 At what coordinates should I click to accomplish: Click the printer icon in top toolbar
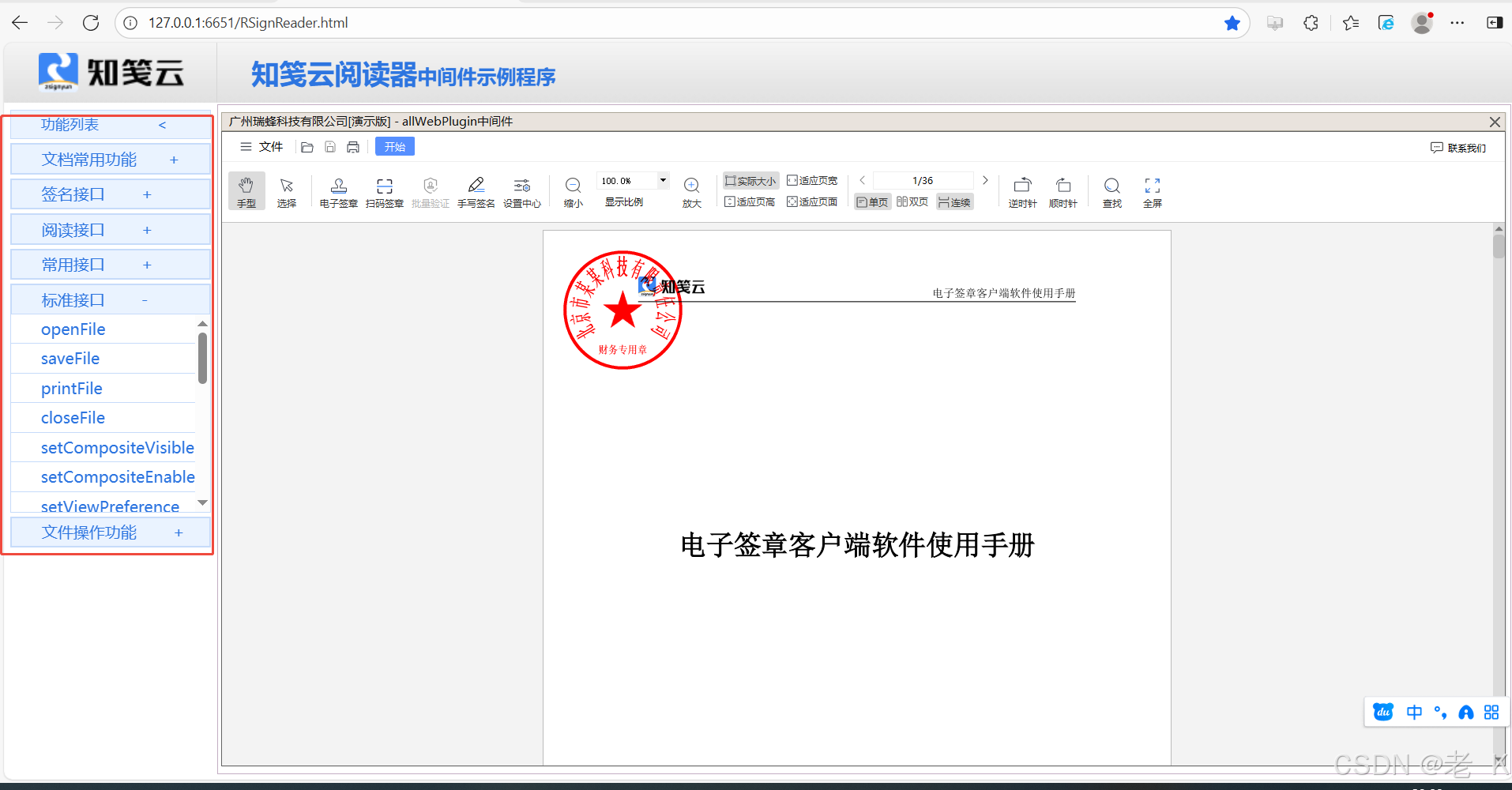353,147
